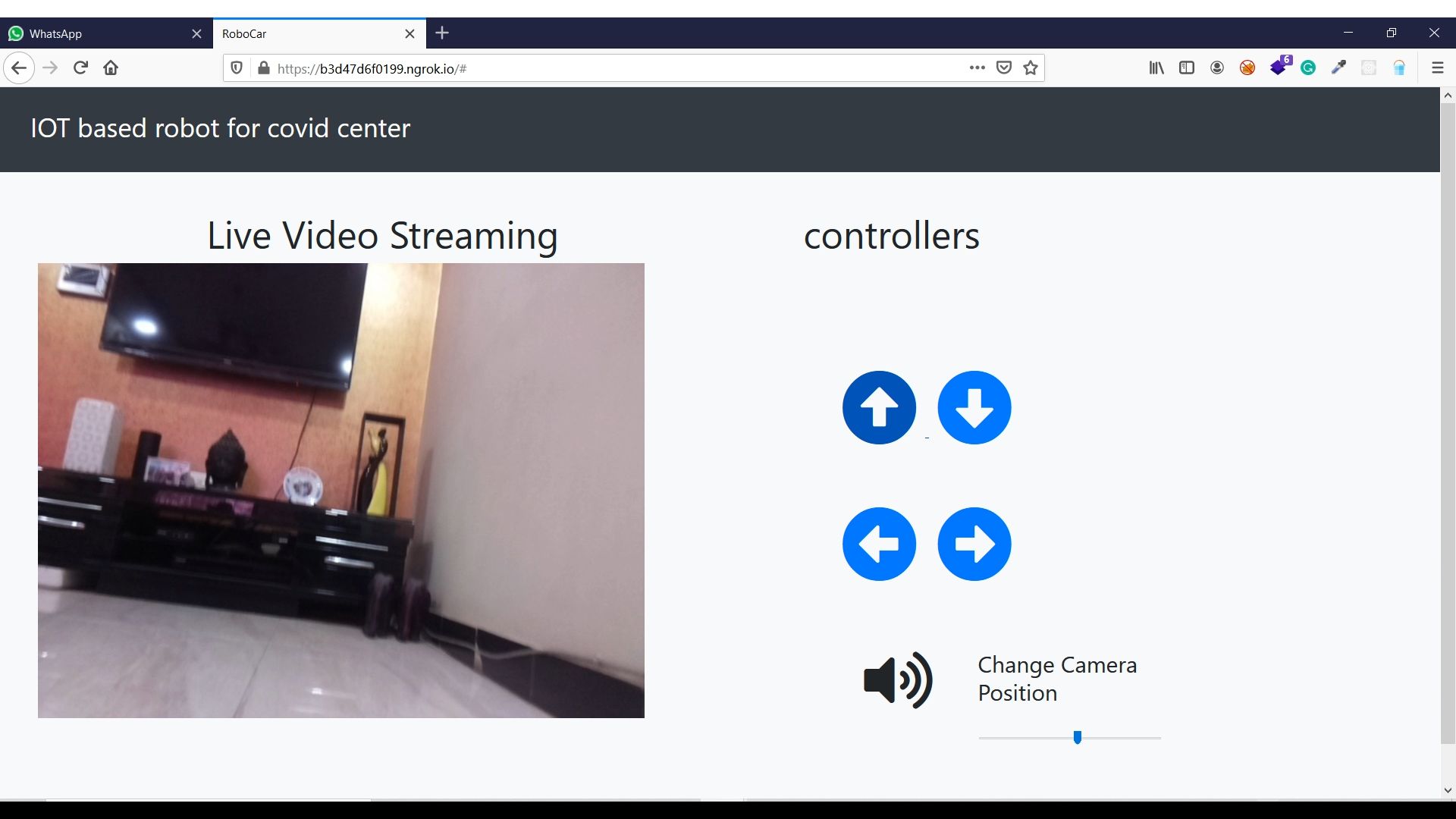The height and width of the screenshot is (819, 1456).
Task: Click the live video stream image
Action: [341, 491]
